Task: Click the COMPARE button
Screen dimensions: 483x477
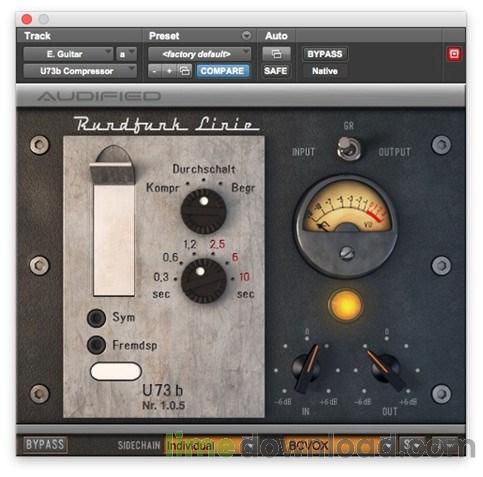Action: (x=222, y=71)
